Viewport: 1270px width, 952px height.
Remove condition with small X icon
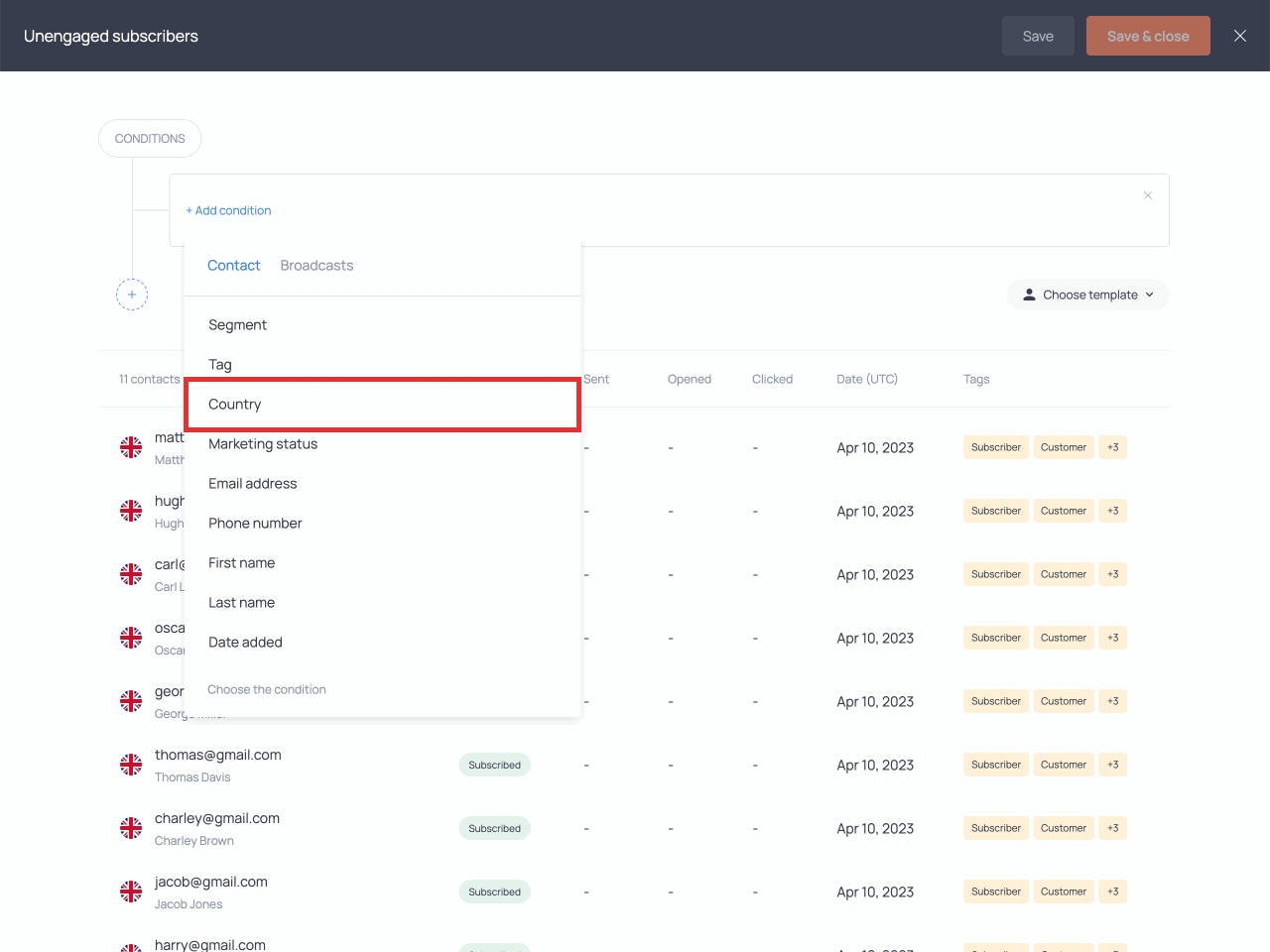(x=1148, y=195)
